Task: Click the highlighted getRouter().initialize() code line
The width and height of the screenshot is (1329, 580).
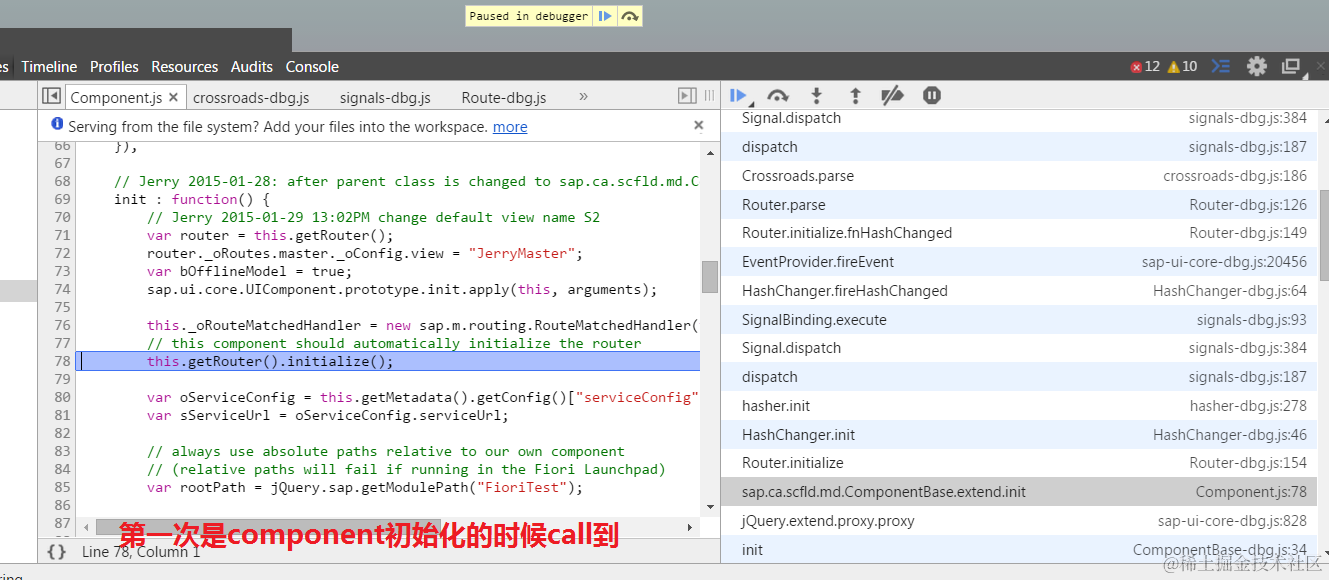Action: tap(390, 361)
